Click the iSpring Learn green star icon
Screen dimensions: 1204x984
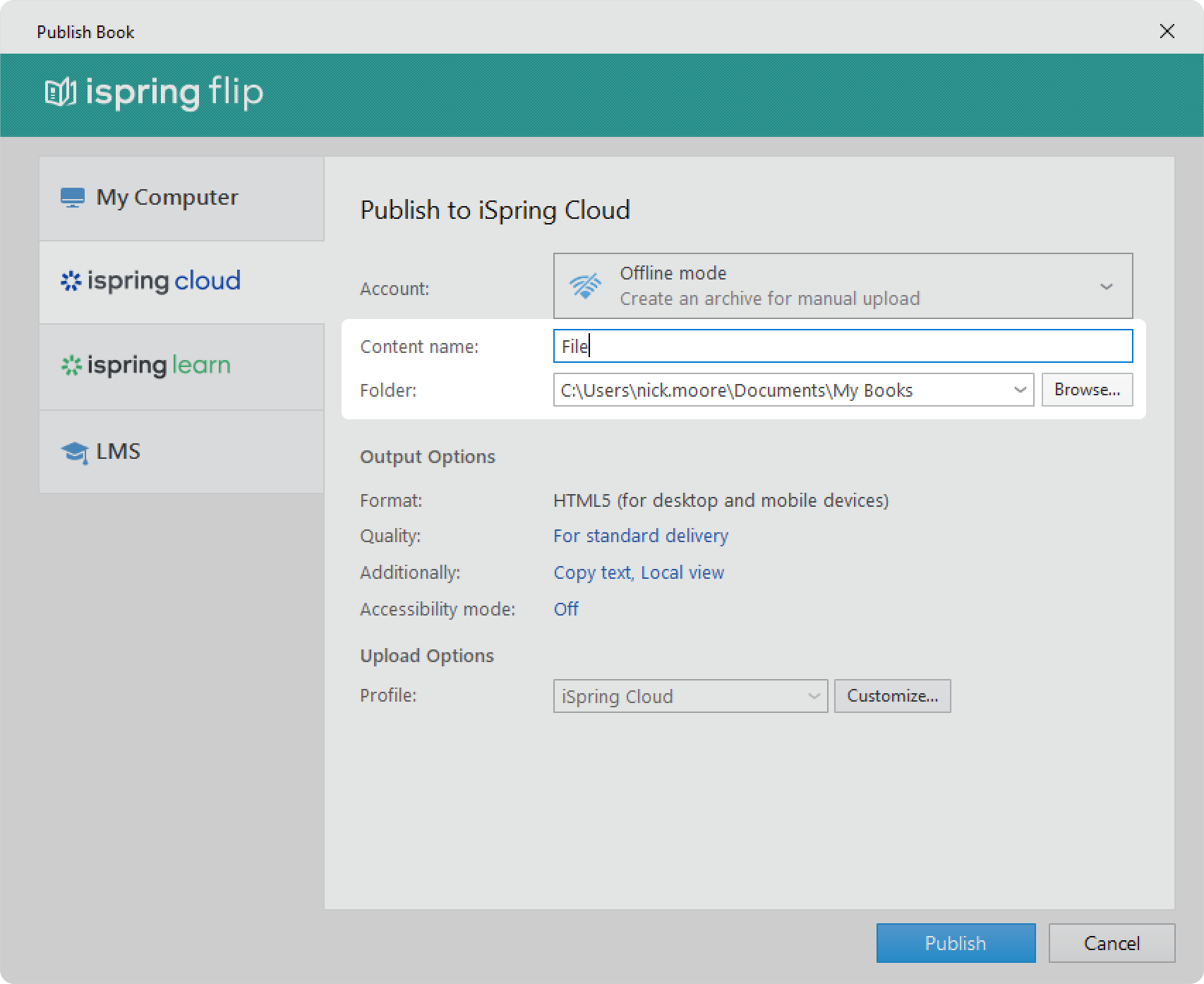click(x=71, y=365)
